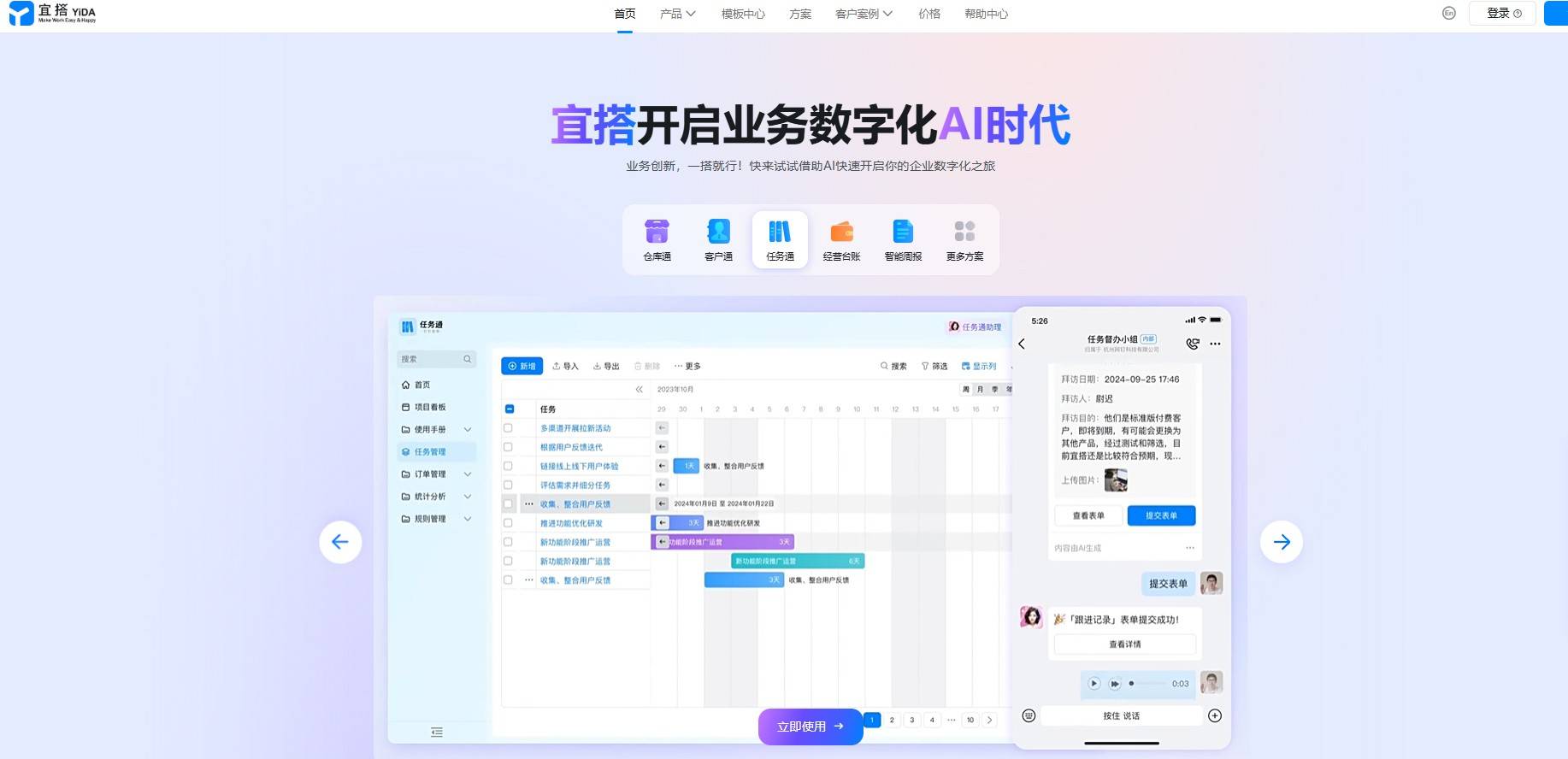Go to the 价格 pricing page
The width and height of the screenshot is (1568, 759).
coord(928,14)
